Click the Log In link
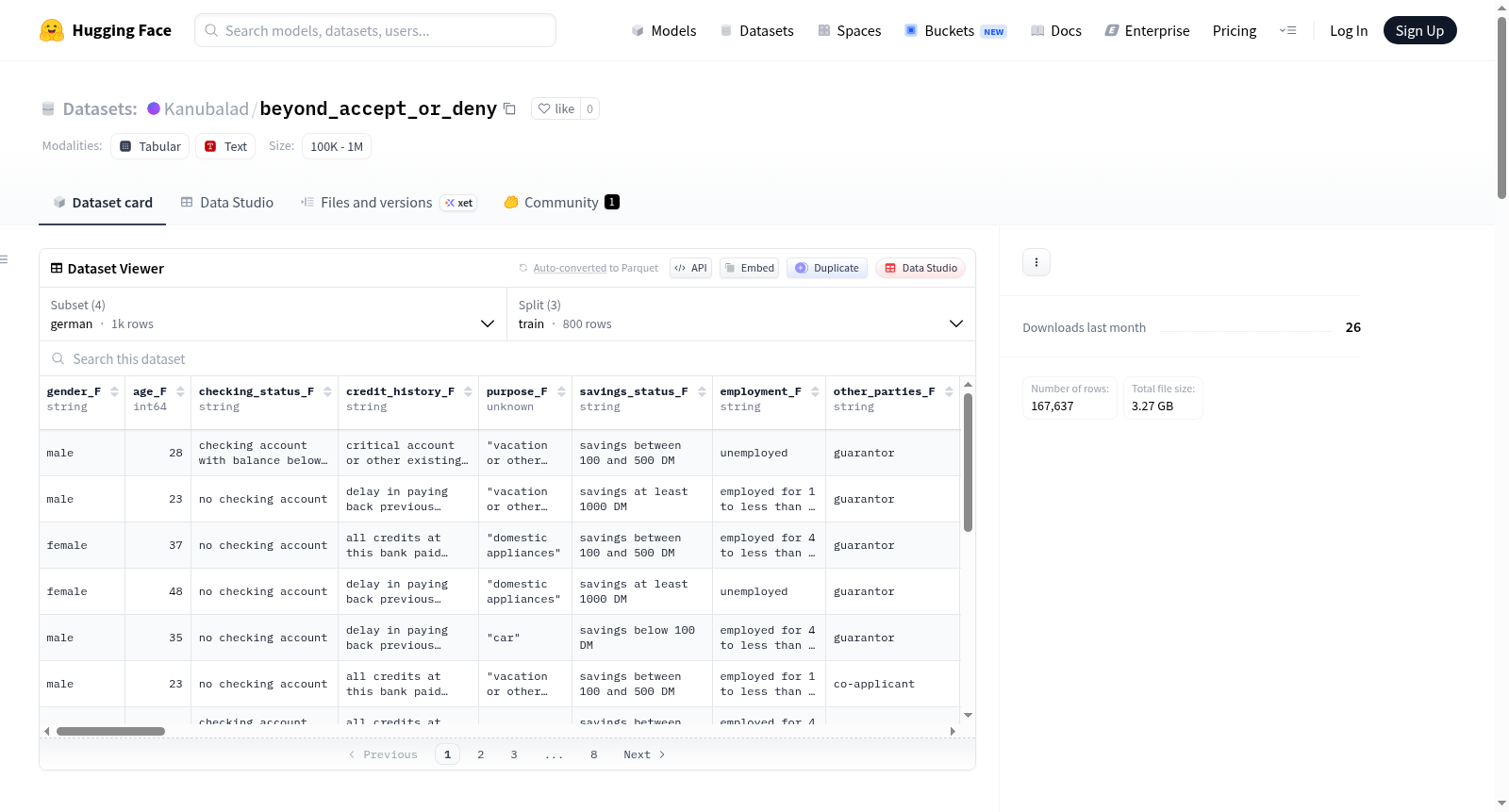This screenshot has height=812, width=1509. pos(1349,30)
